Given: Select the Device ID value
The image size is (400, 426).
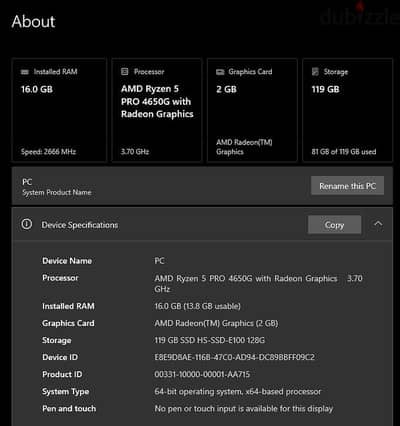Looking at the screenshot, I should click(234, 357).
